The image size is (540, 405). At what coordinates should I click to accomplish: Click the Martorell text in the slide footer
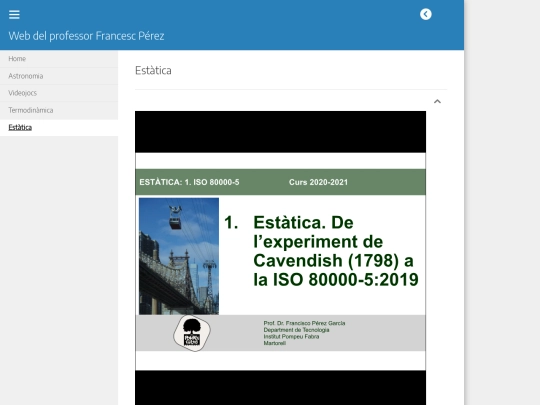(274, 343)
